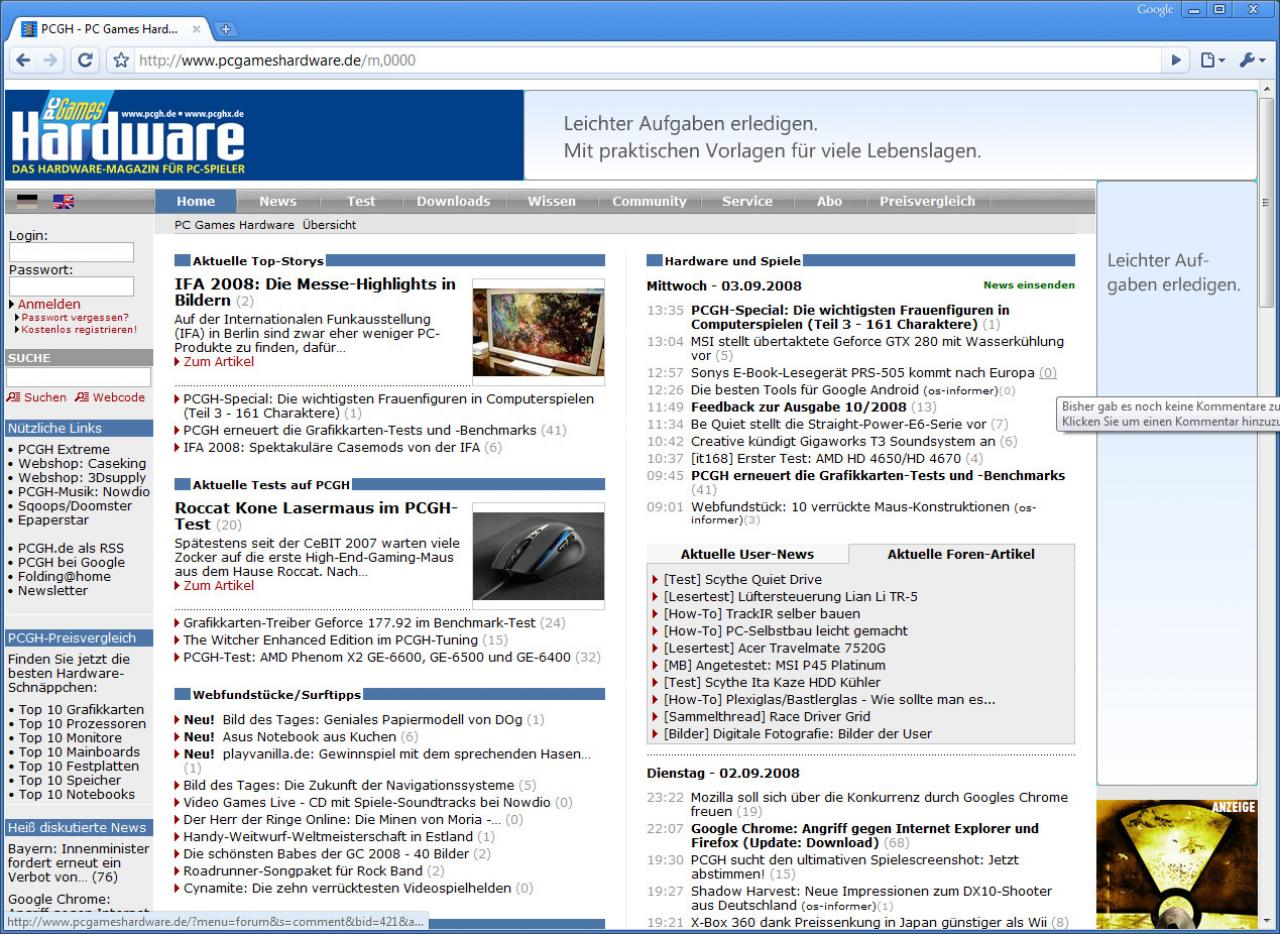Open Video Games Live Nowdio link
Viewport: 1280px width, 934px height.
(366, 802)
